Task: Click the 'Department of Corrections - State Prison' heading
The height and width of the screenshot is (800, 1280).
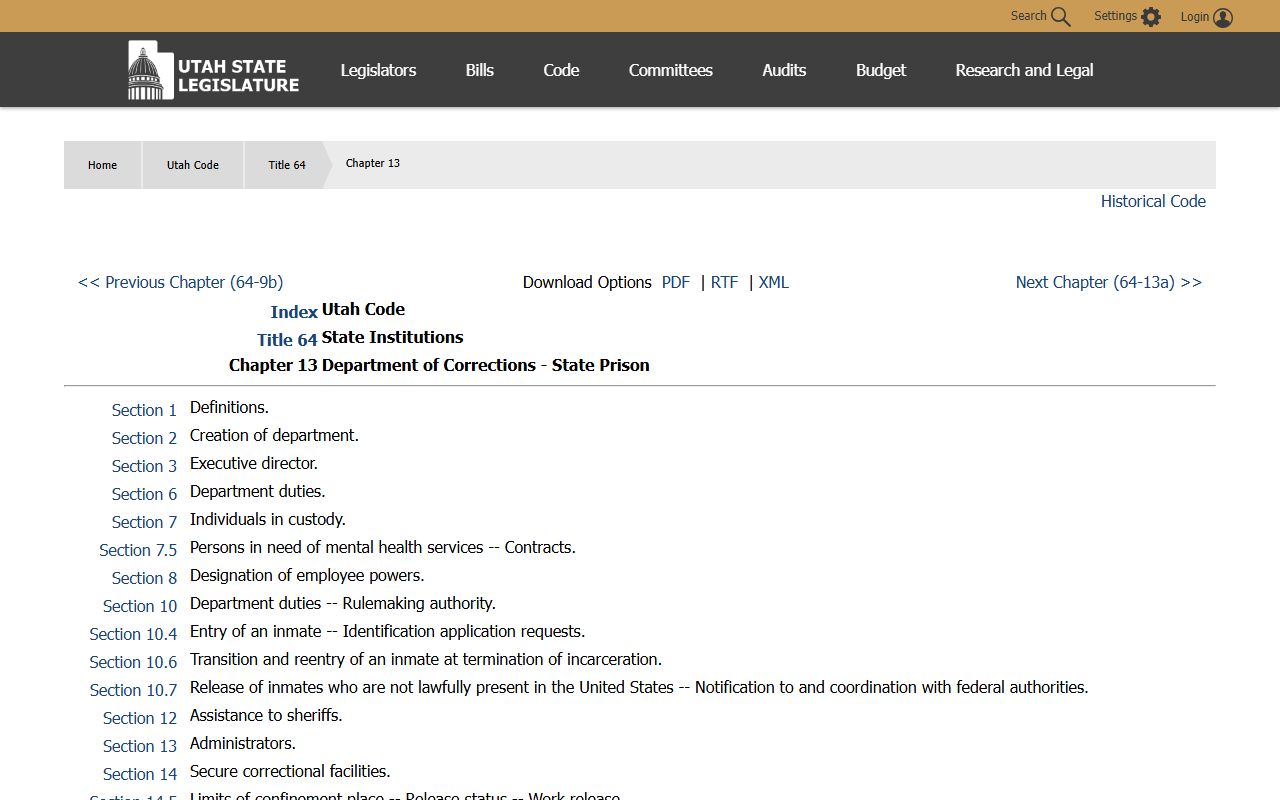Action: point(486,365)
